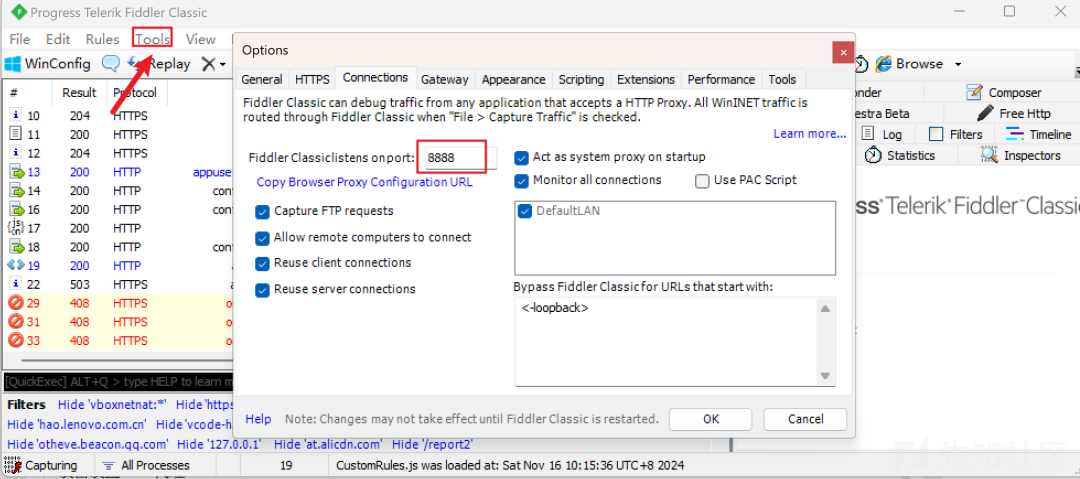Viewport: 1080px width, 479px height.
Task: Click the listen port field showing 8888
Action: (x=459, y=158)
